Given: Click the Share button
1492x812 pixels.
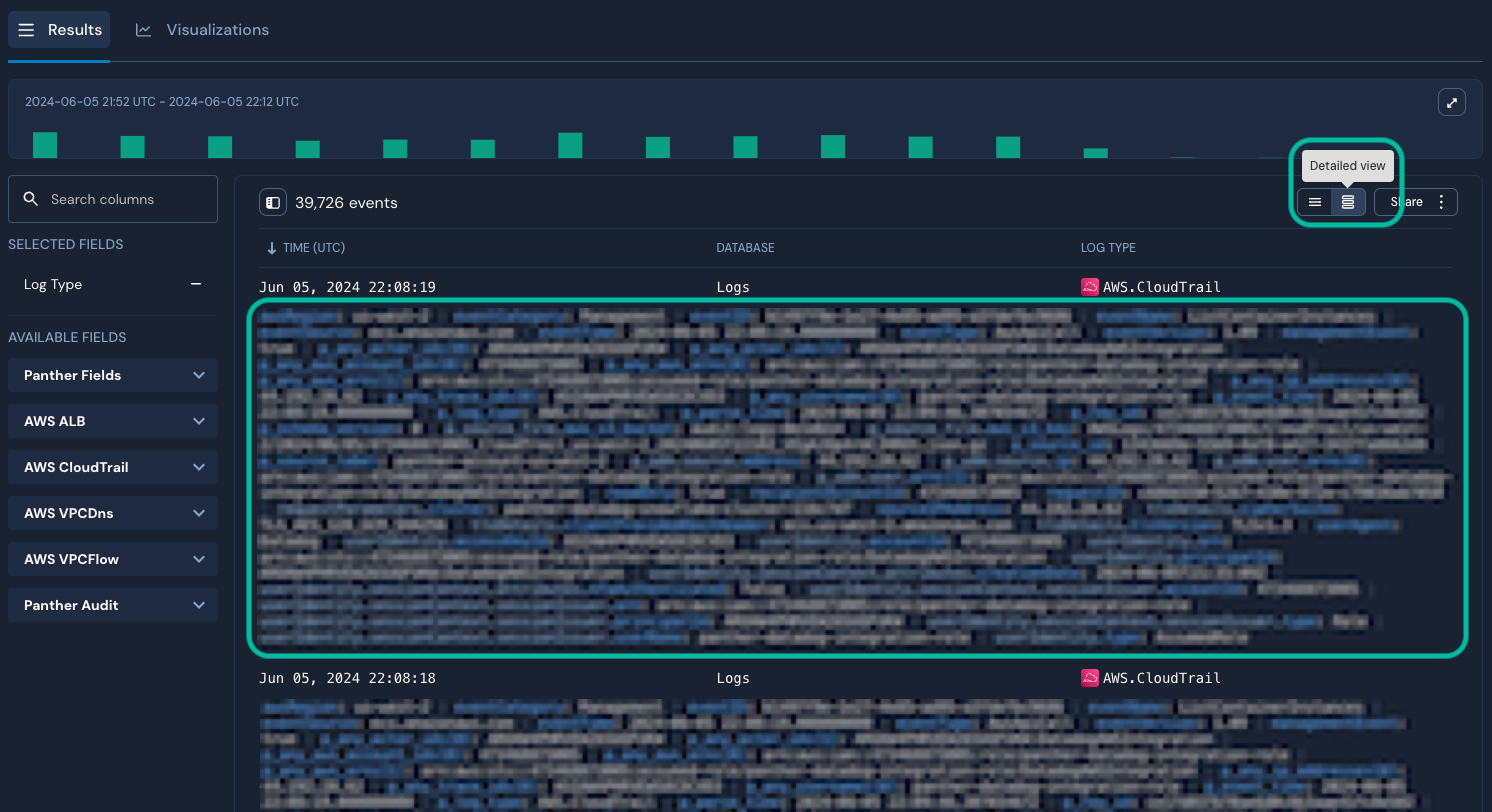Looking at the screenshot, I should 1404,202.
